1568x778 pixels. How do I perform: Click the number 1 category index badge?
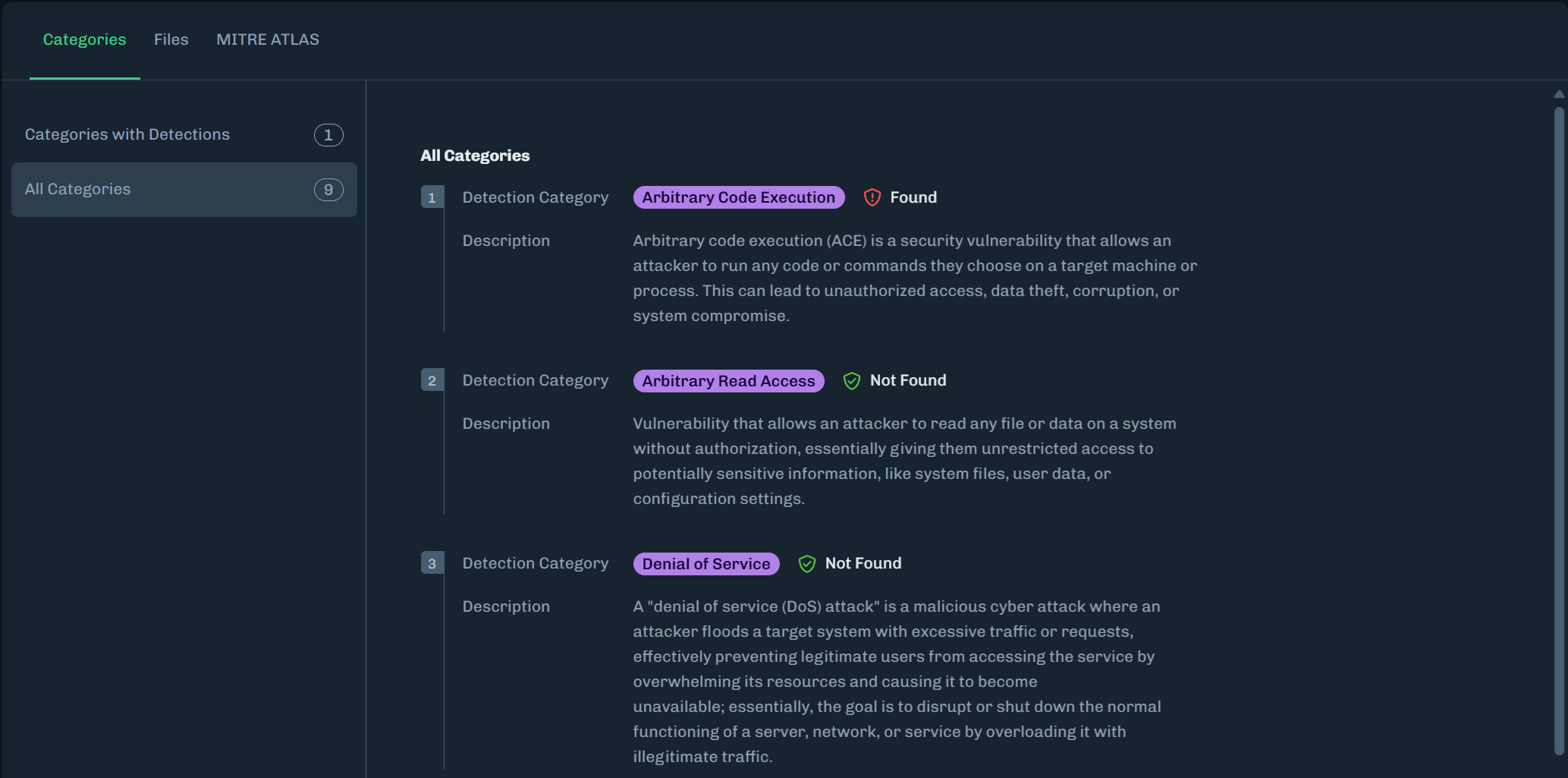432,197
